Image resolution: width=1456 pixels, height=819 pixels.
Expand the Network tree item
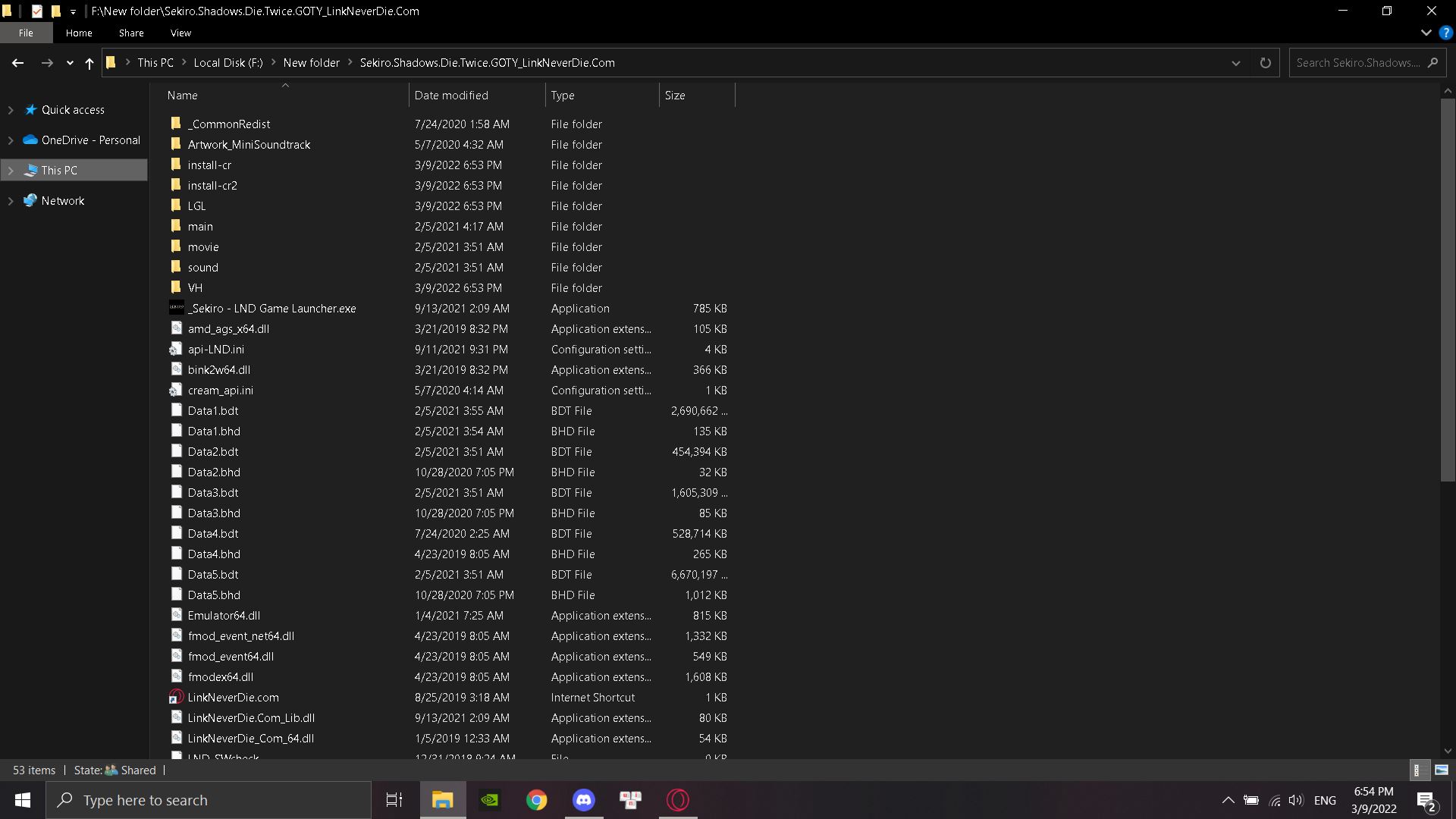8,200
